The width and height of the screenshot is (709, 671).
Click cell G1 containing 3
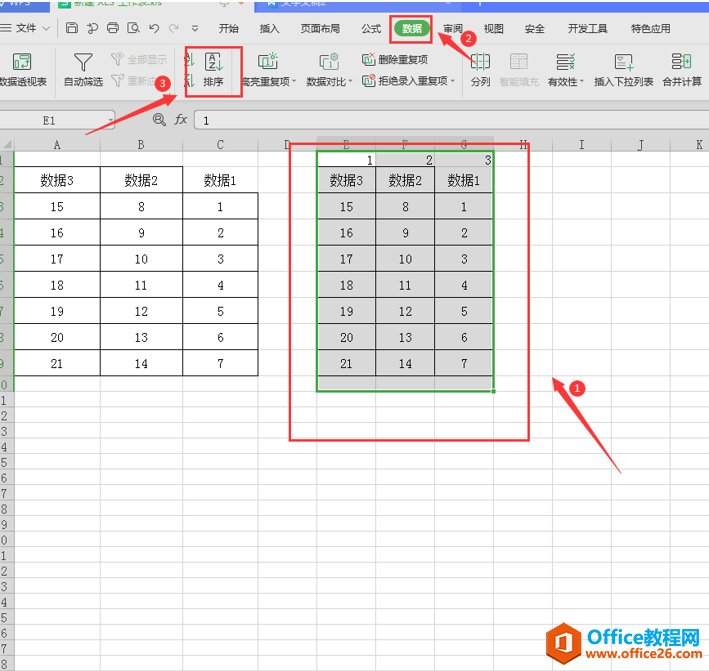click(463, 160)
